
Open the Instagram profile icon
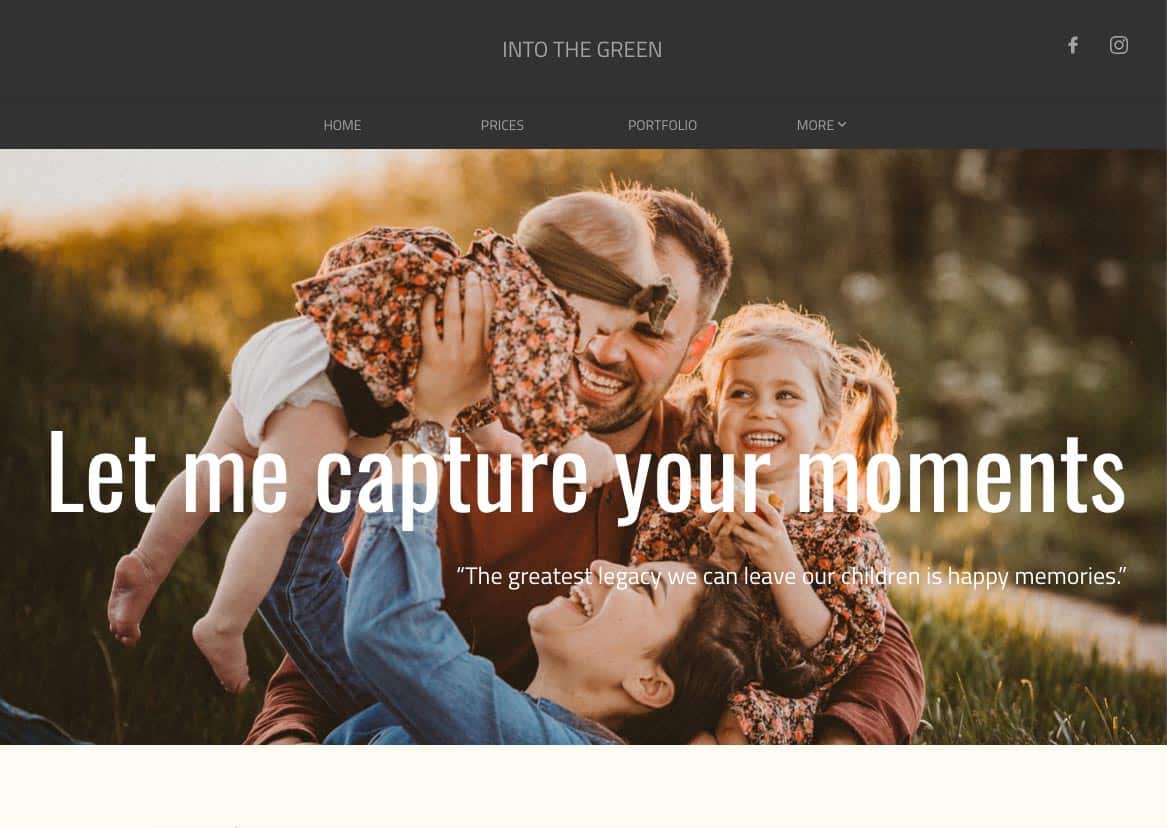[1119, 45]
